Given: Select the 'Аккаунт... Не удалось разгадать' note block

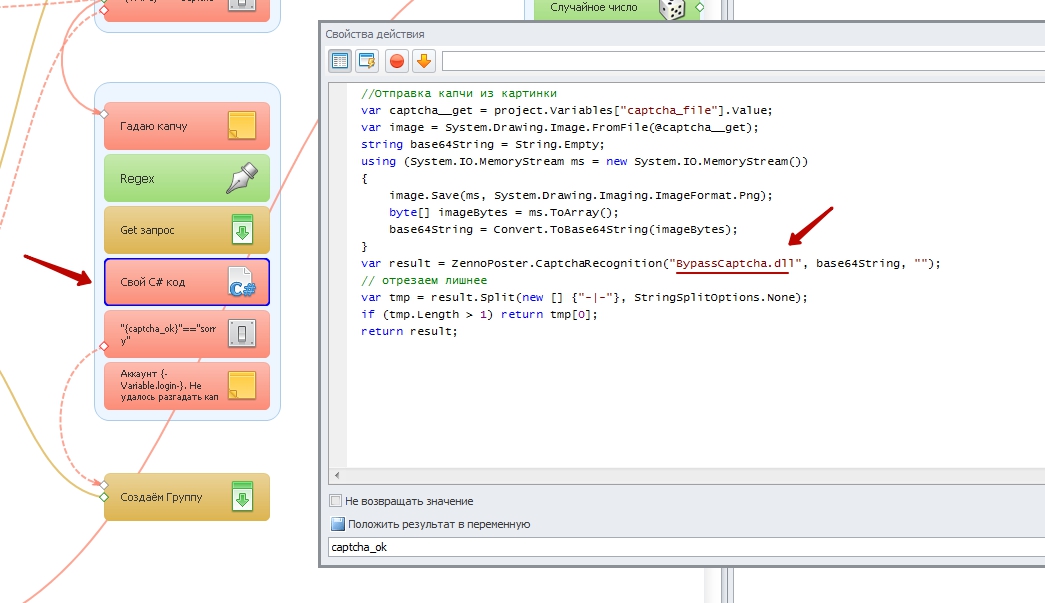Looking at the screenshot, I should [x=170, y=386].
